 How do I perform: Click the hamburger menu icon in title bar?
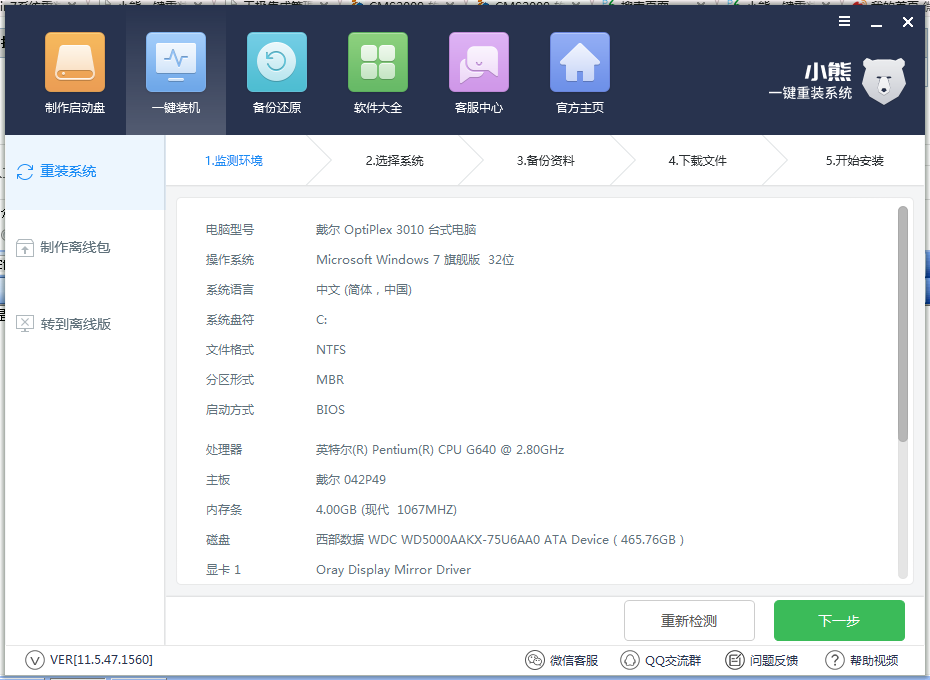pos(844,22)
